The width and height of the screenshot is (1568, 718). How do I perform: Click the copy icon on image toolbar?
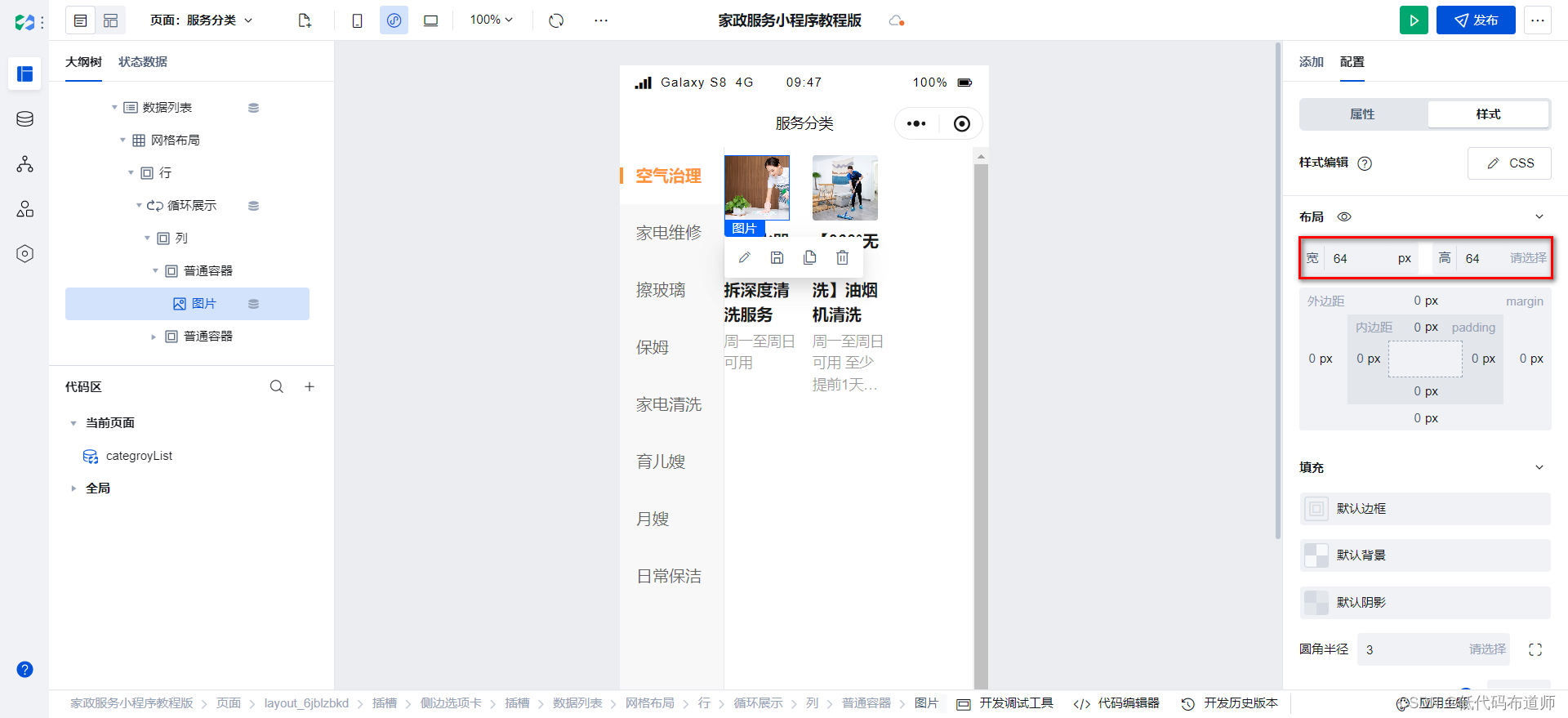coord(809,258)
